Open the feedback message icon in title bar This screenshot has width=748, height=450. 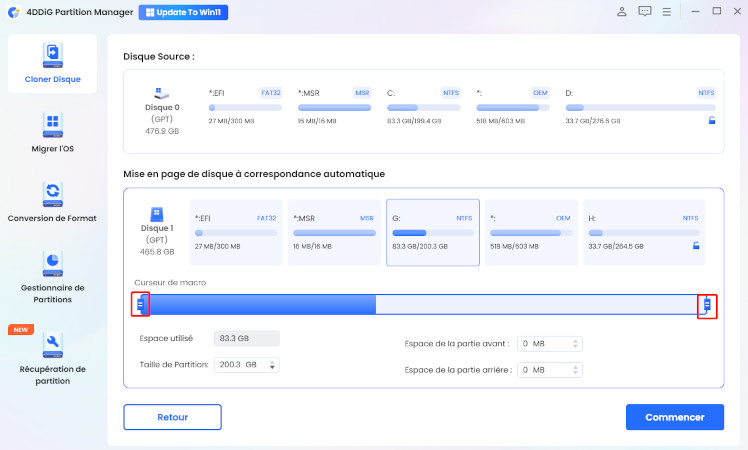click(x=645, y=12)
